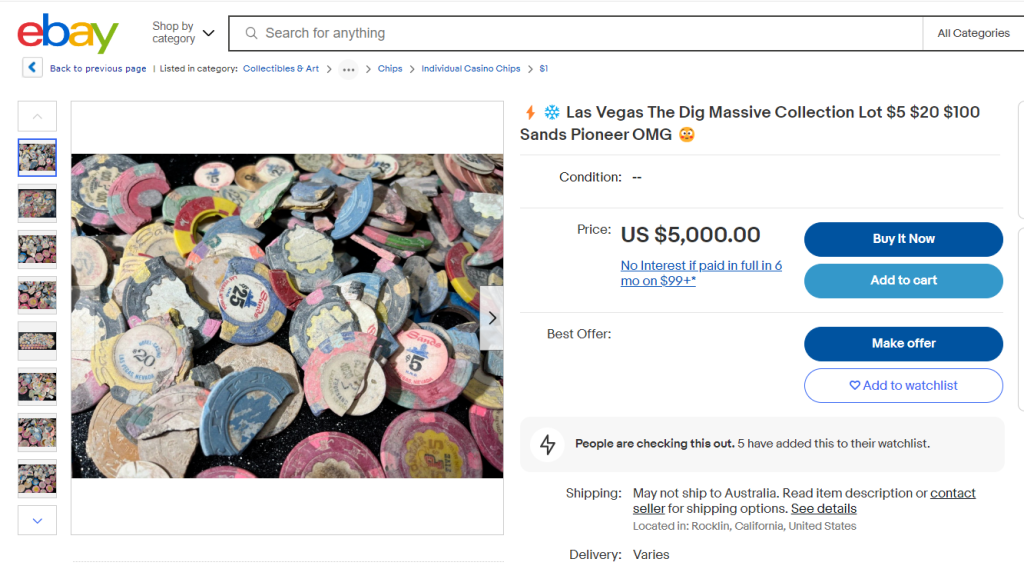The width and height of the screenshot is (1024, 569).
Task: Open the See details shipping link
Action: [x=823, y=509]
